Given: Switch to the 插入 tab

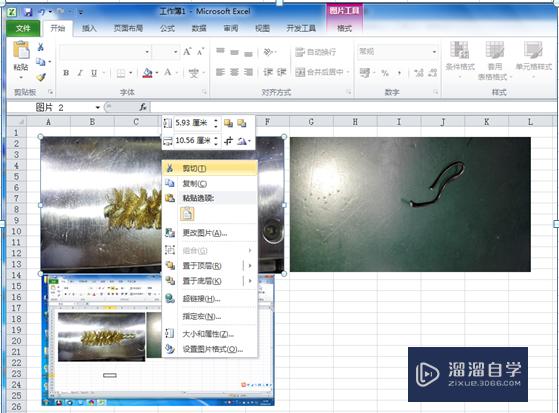Looking at the screenshot, I should 89,29.
